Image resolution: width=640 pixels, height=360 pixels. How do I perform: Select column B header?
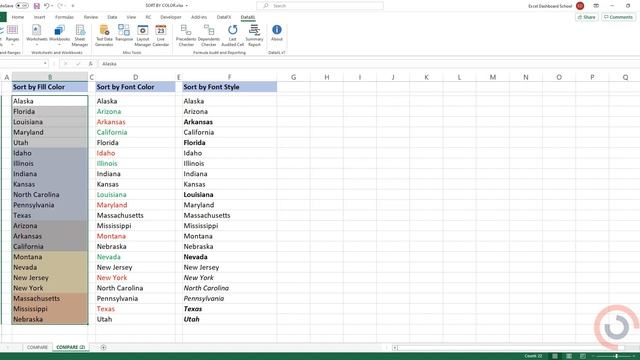[50, 77]
